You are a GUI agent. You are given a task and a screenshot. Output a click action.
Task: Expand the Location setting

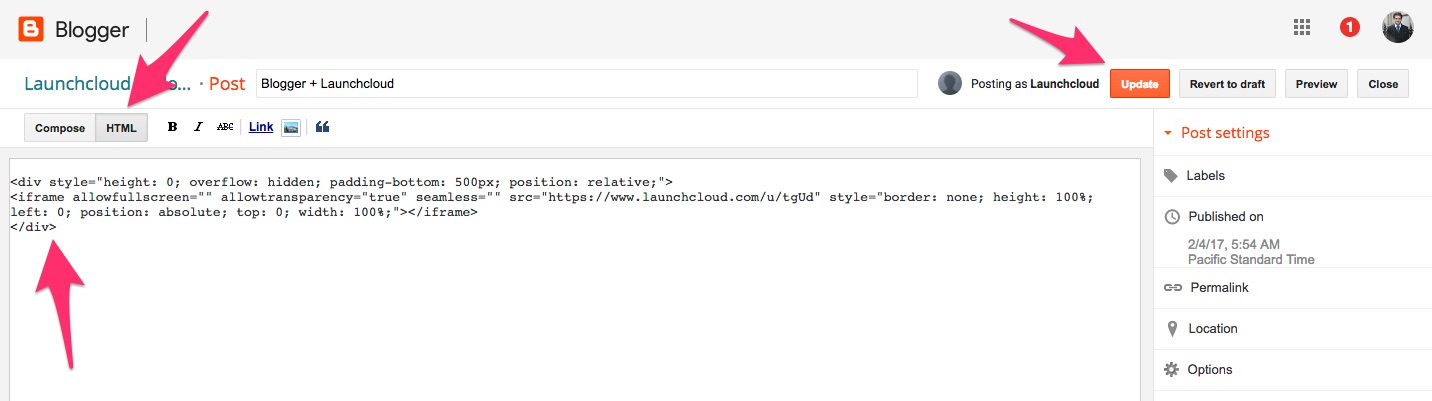(x=1212, y=329)
